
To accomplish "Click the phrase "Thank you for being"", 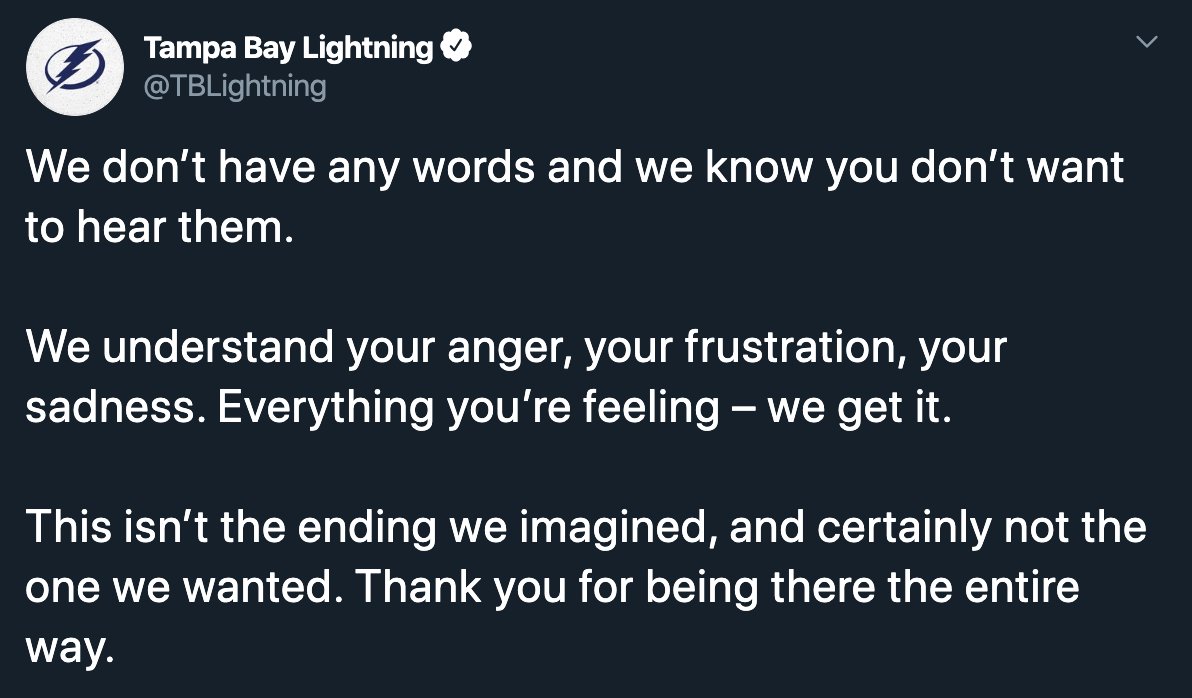I will [556, 587].
